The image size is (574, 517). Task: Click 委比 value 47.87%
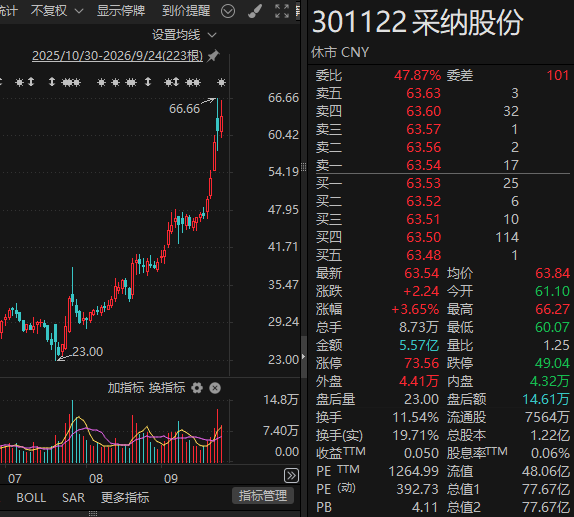click(417, 75)
